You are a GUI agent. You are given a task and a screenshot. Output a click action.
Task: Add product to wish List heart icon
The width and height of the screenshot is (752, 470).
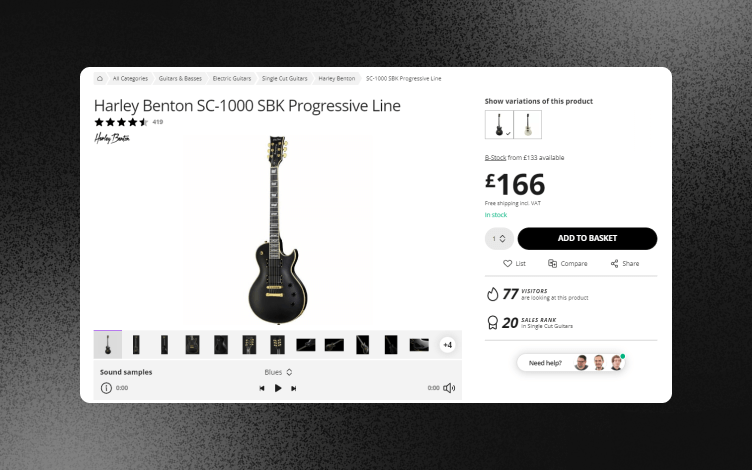pos(507,263)
